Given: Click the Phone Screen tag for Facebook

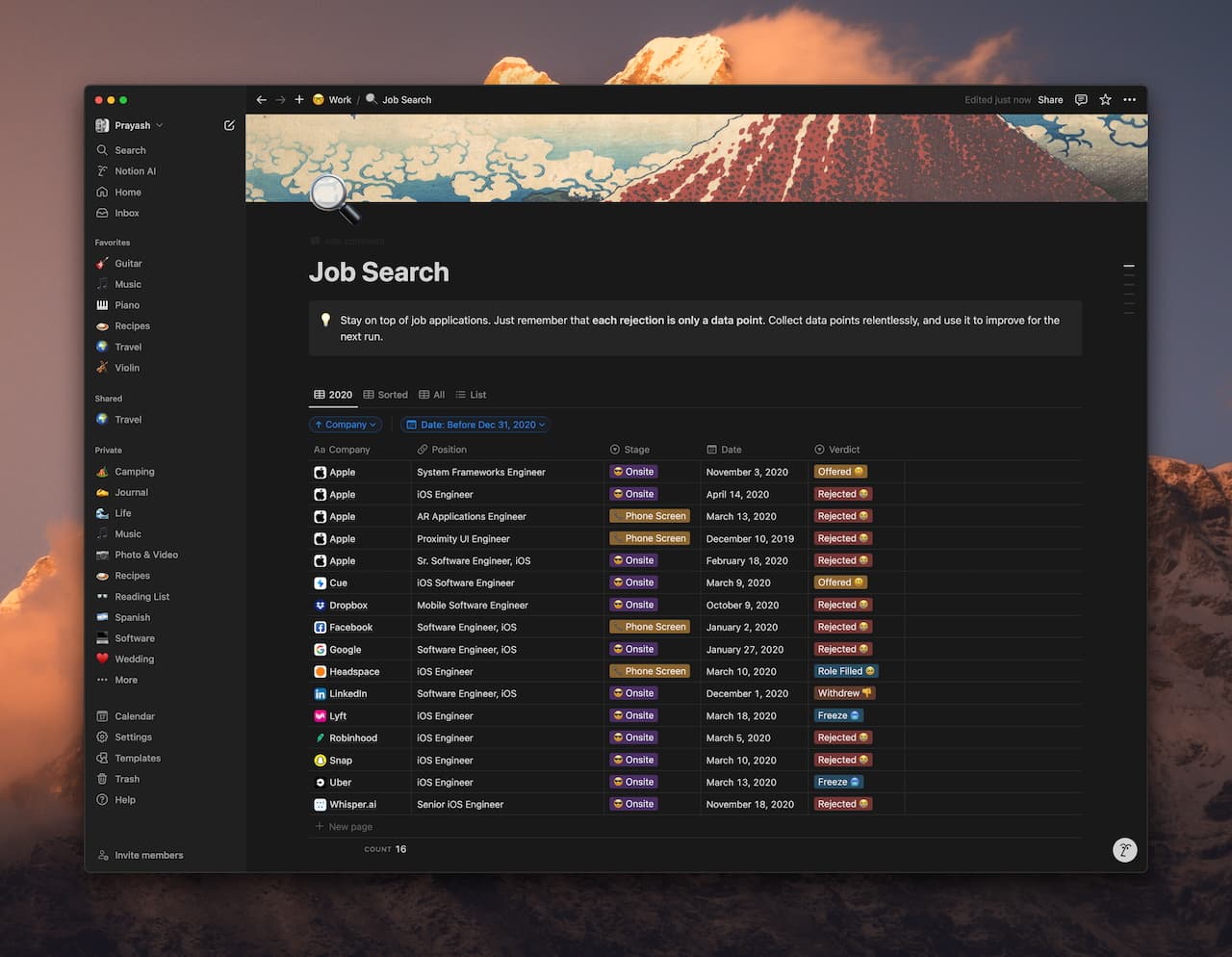Looking at the screenshot, I should coord(650,627).
